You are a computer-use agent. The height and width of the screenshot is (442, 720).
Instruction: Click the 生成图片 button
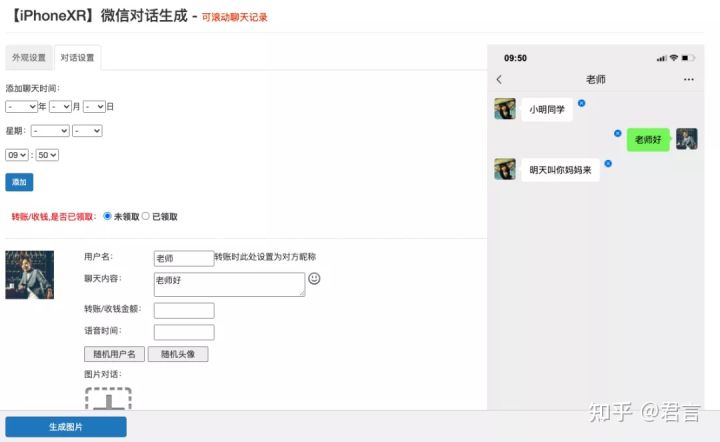(66, 427)
